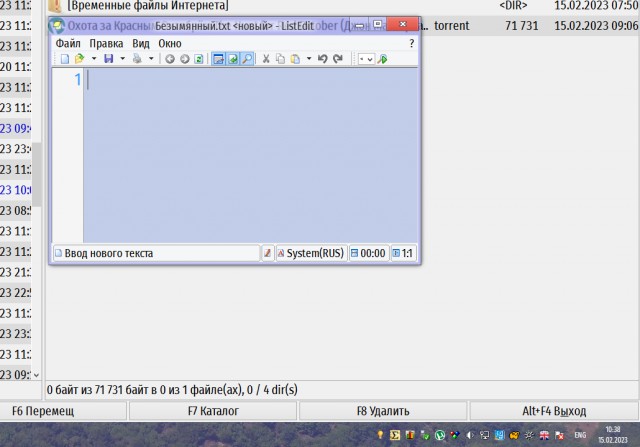640x447 pixels.
Task: Create a new file in ListEdit toolbar
Action: pyautogui.click(x=64, y=59)
